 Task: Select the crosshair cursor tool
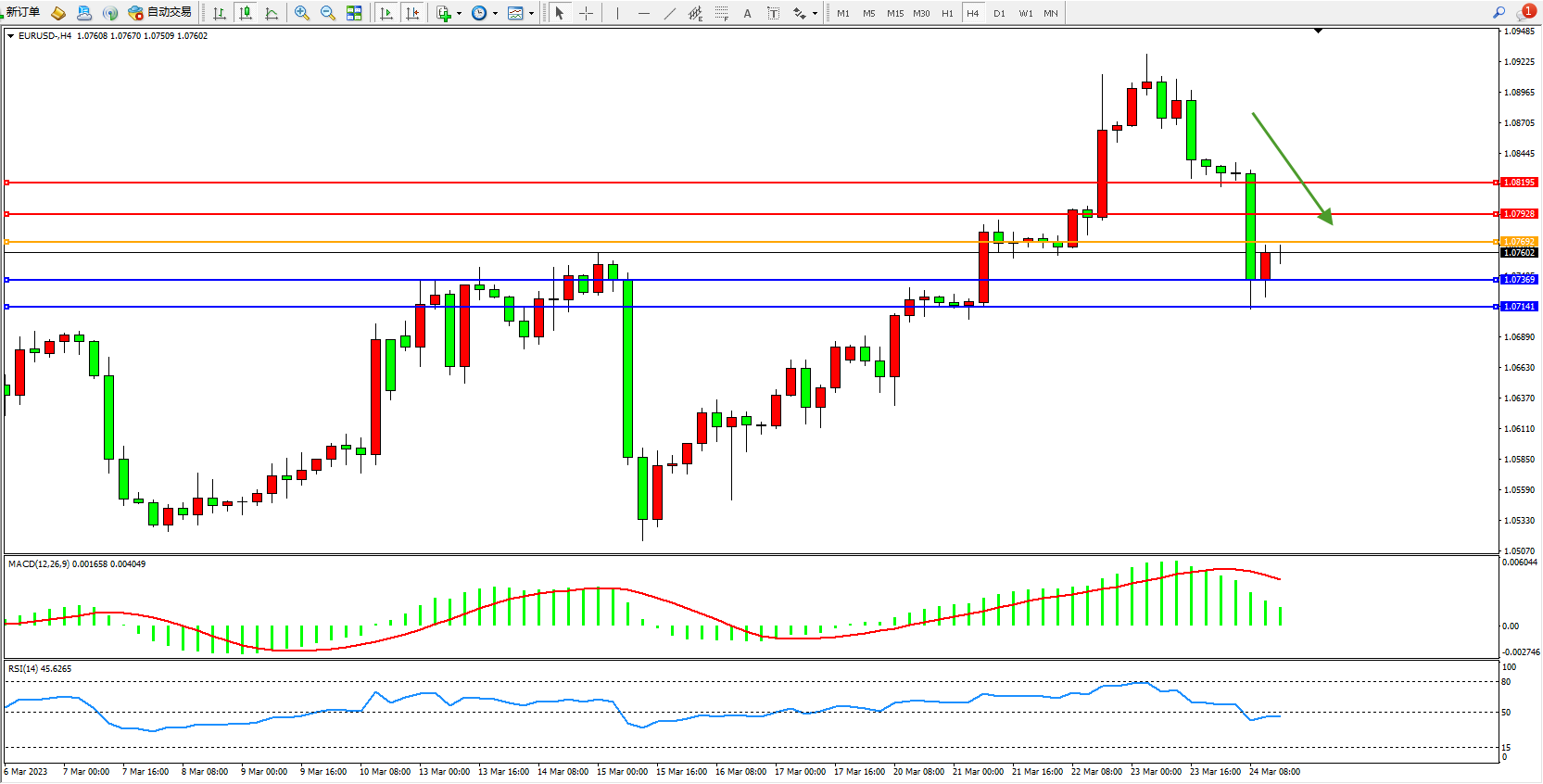point(586,13)
